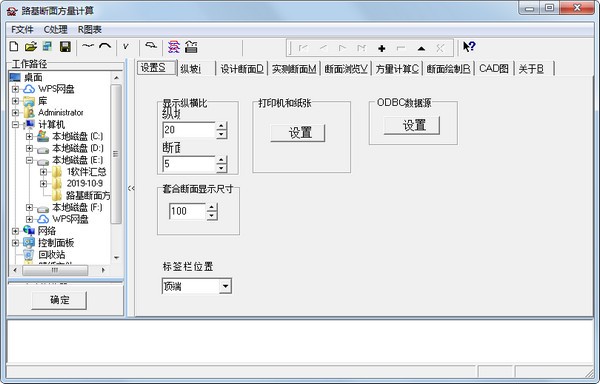
Task: Switch to the 设计断面D tab
Action: (242, 69)
